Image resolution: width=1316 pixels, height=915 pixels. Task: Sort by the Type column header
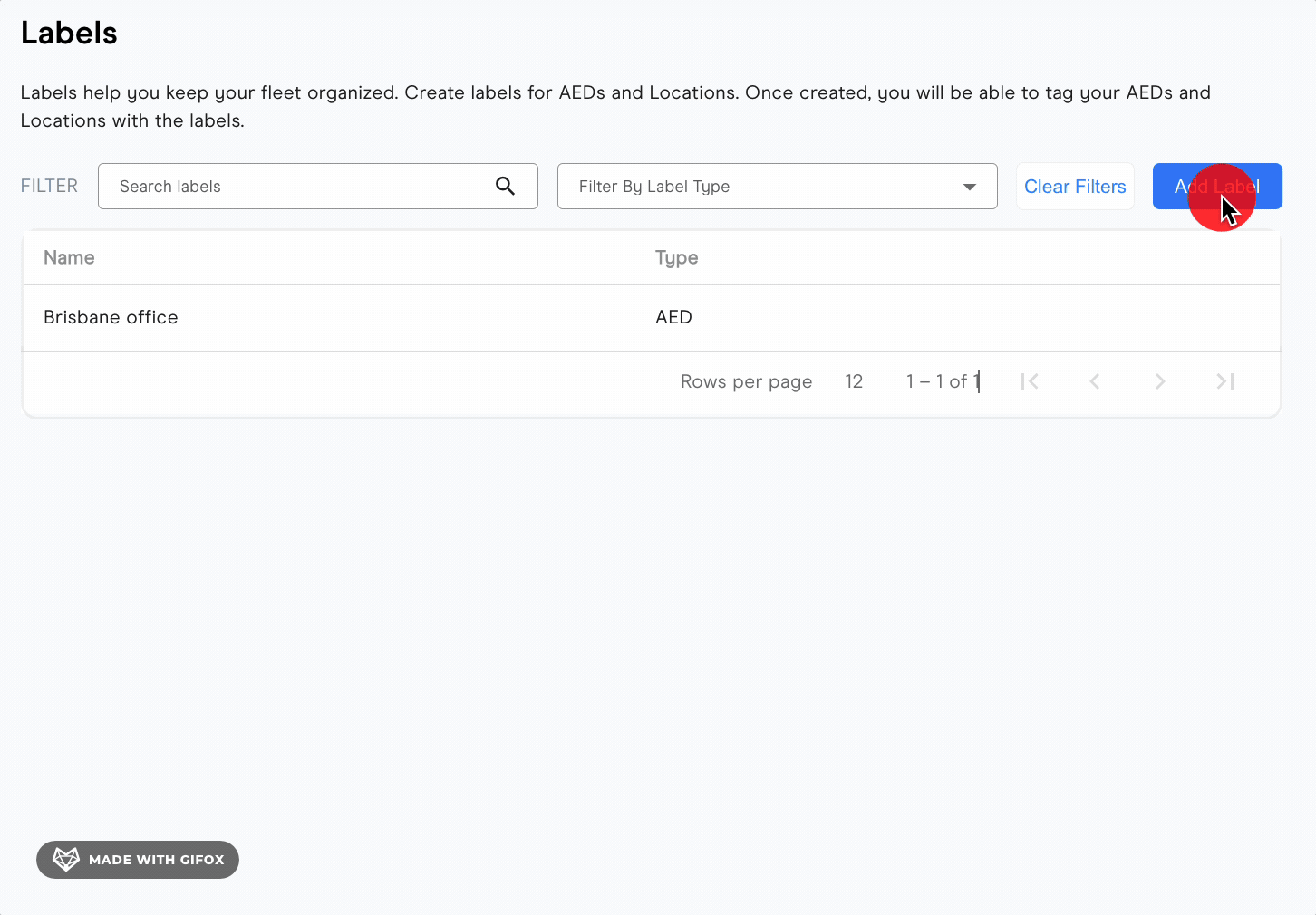(676, 257)
